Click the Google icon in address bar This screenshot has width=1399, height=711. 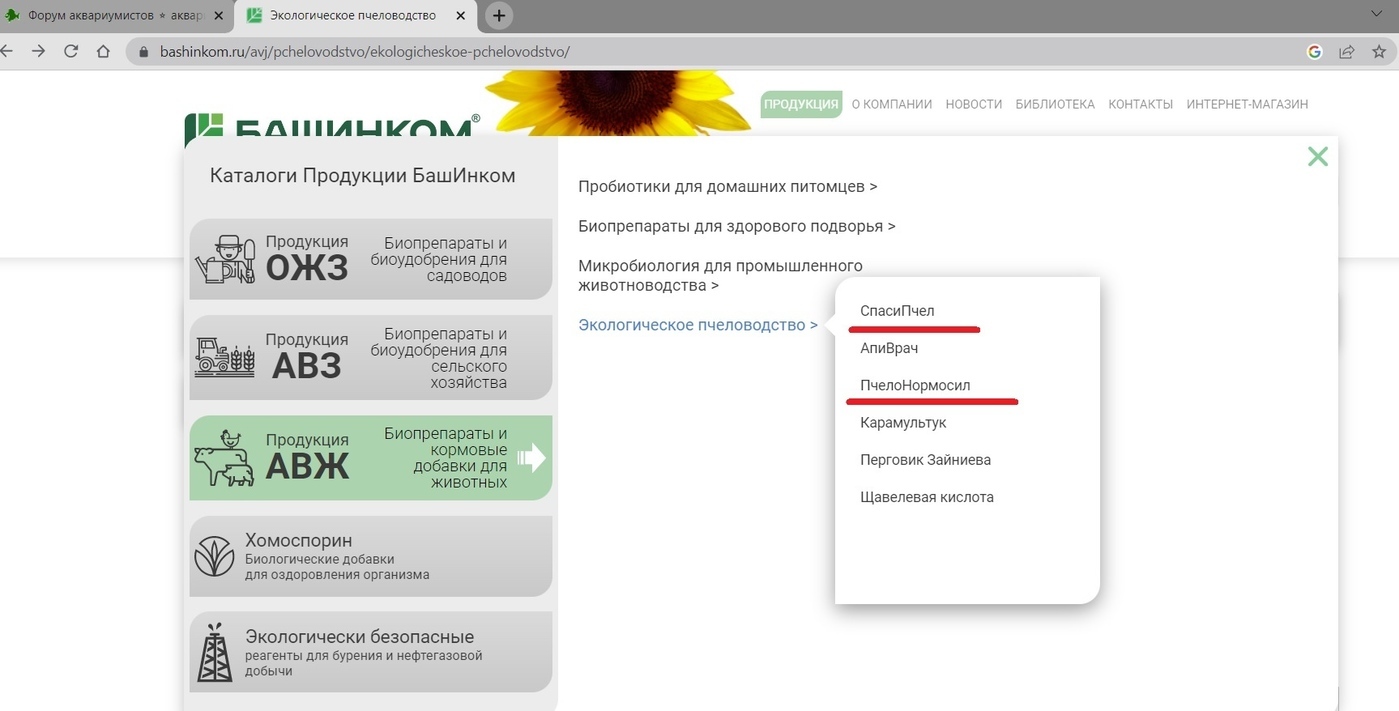click(1315, 52)
